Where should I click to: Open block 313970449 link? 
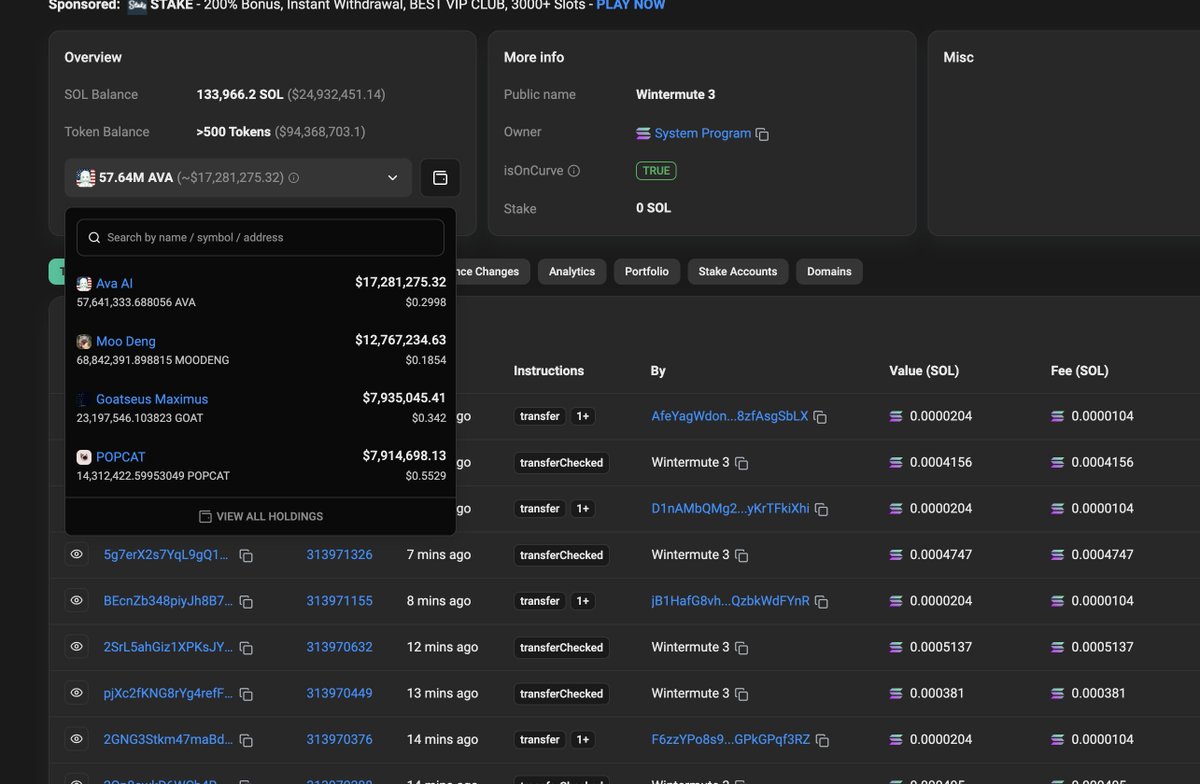point(339,693)
